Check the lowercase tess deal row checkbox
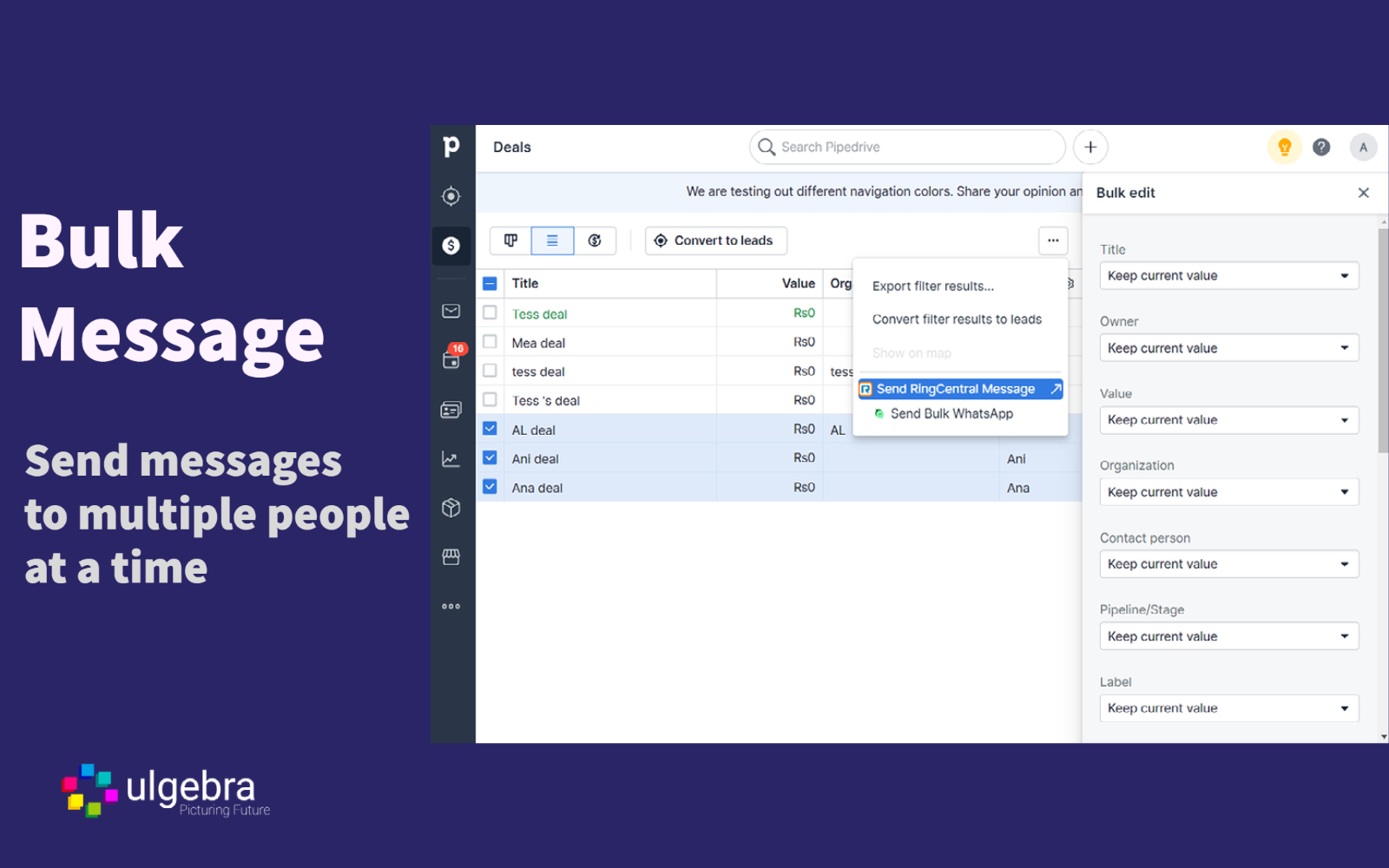This screenshot has width=1389, height=868. (490, 371)
